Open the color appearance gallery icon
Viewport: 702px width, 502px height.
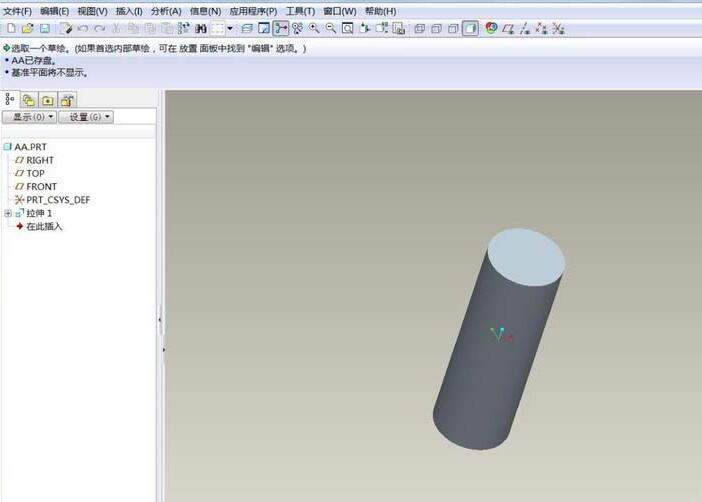click(491, 28)
